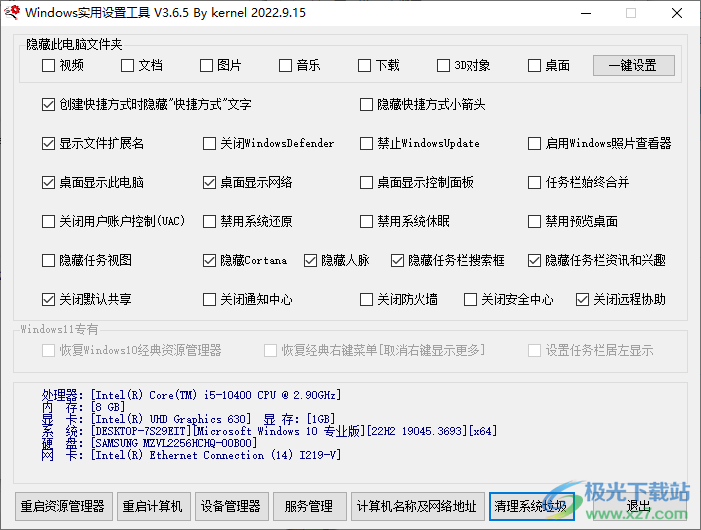
Task: Enable 关闭防火墙
Action: (x=366, y=299)
